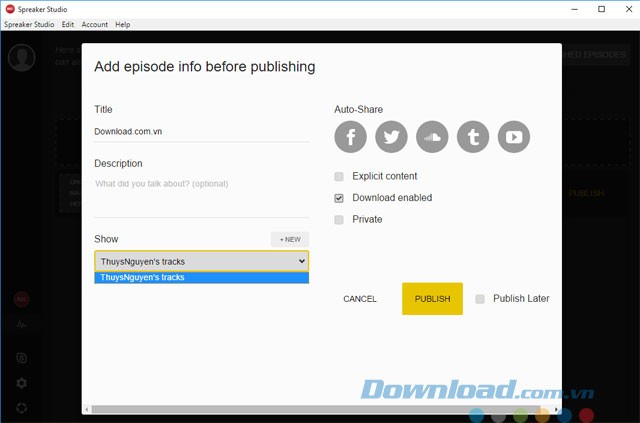Open the Edit menu

(x=68, y=24)
